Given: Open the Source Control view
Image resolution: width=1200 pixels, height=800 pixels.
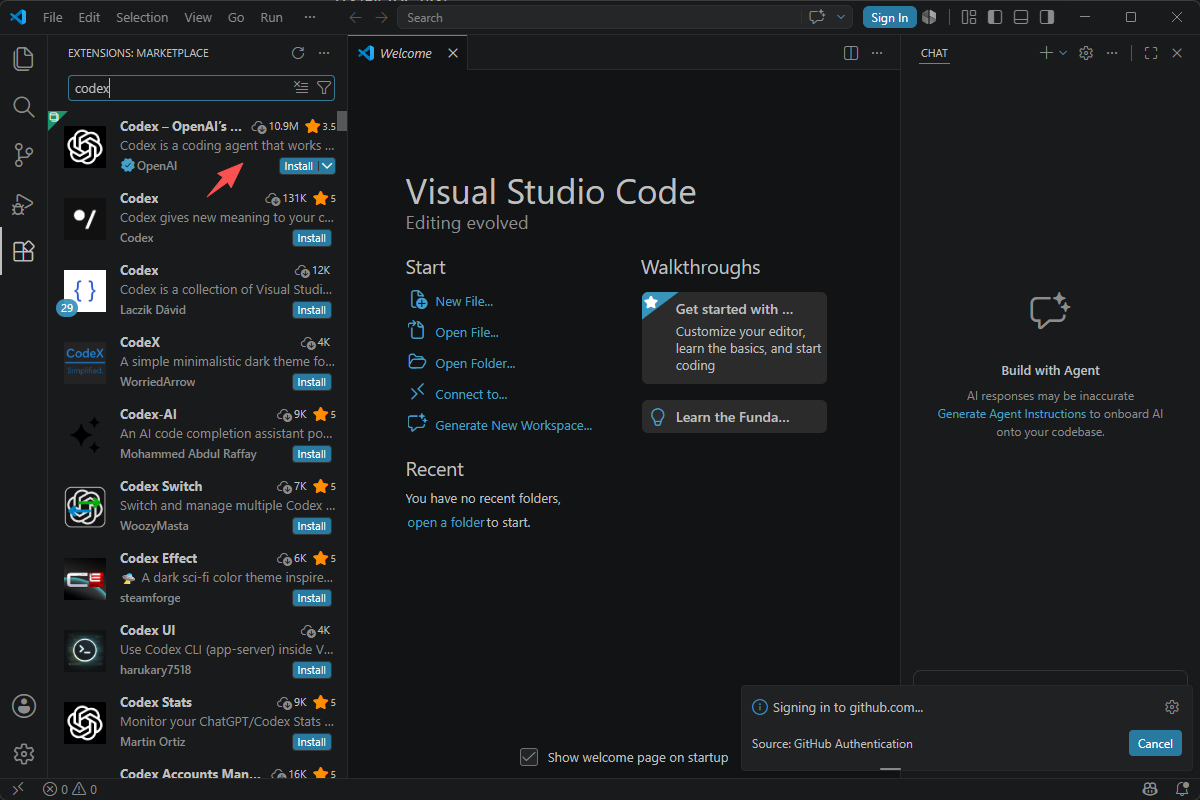Looking at the screenshot, I should click(23, 155).
